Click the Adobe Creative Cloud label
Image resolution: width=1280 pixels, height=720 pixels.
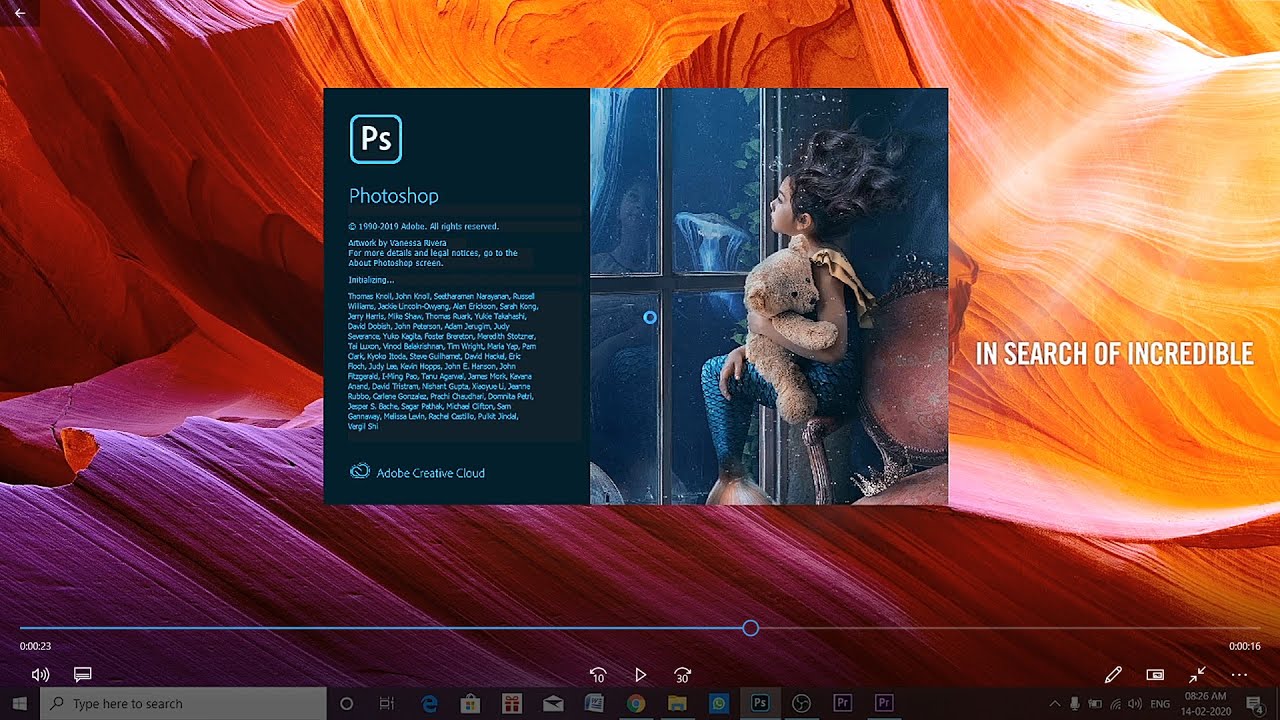tap(430, 473)
